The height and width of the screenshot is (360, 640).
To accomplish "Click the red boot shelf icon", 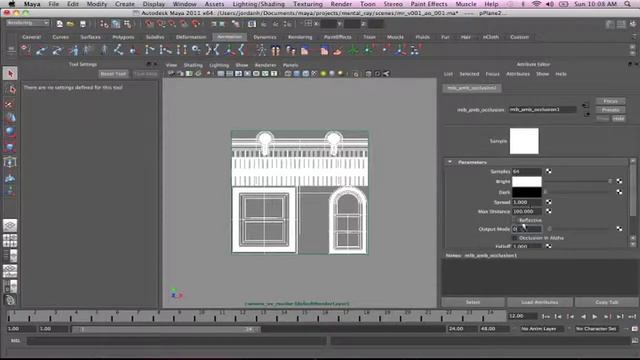I will tap(338, 51).
